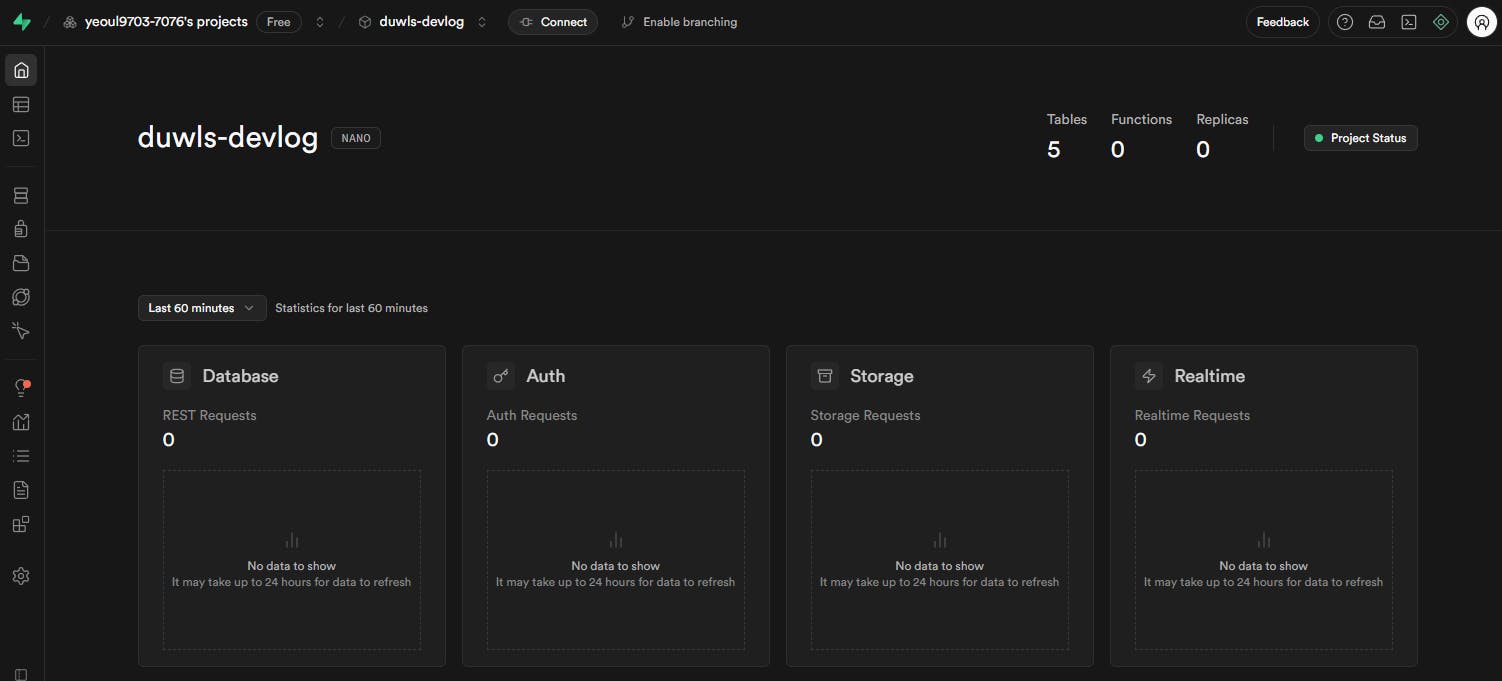
Task: Open the Auth card heading
Action: [546, 376]
